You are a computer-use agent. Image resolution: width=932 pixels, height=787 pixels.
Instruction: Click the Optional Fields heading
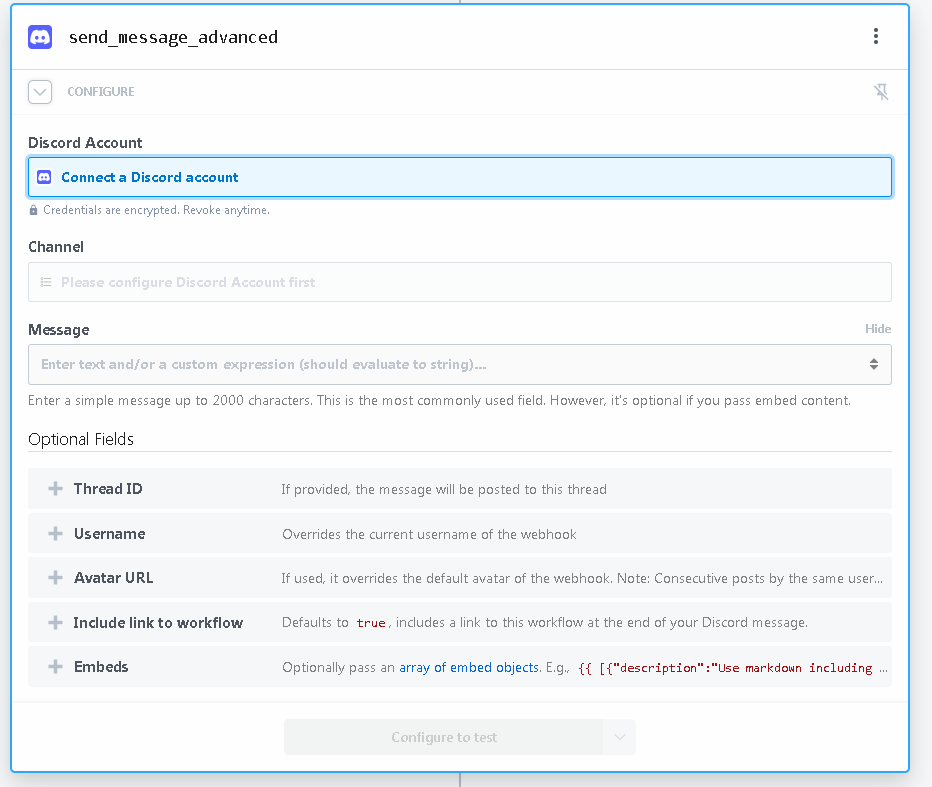click(x=81, y=439)
